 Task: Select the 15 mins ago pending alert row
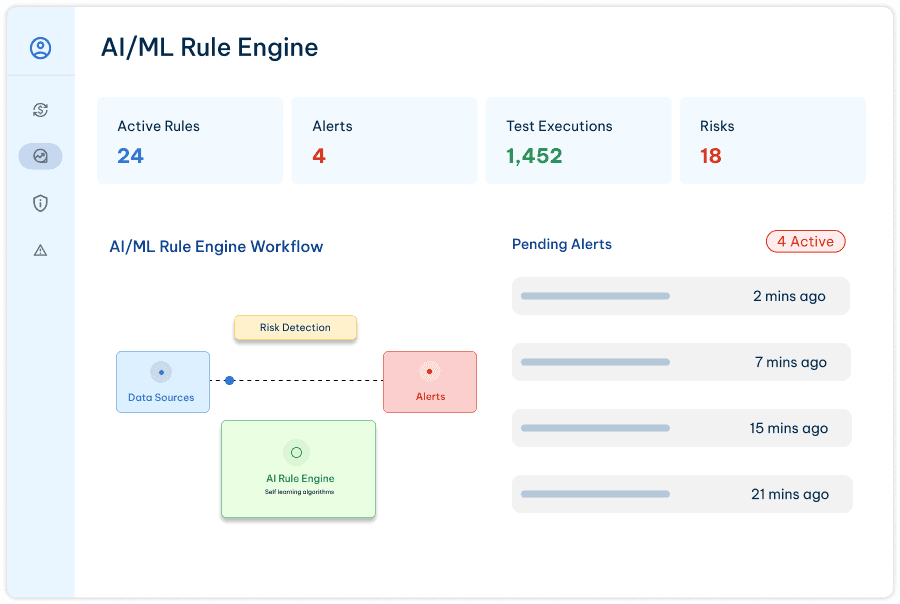[680, 427]
